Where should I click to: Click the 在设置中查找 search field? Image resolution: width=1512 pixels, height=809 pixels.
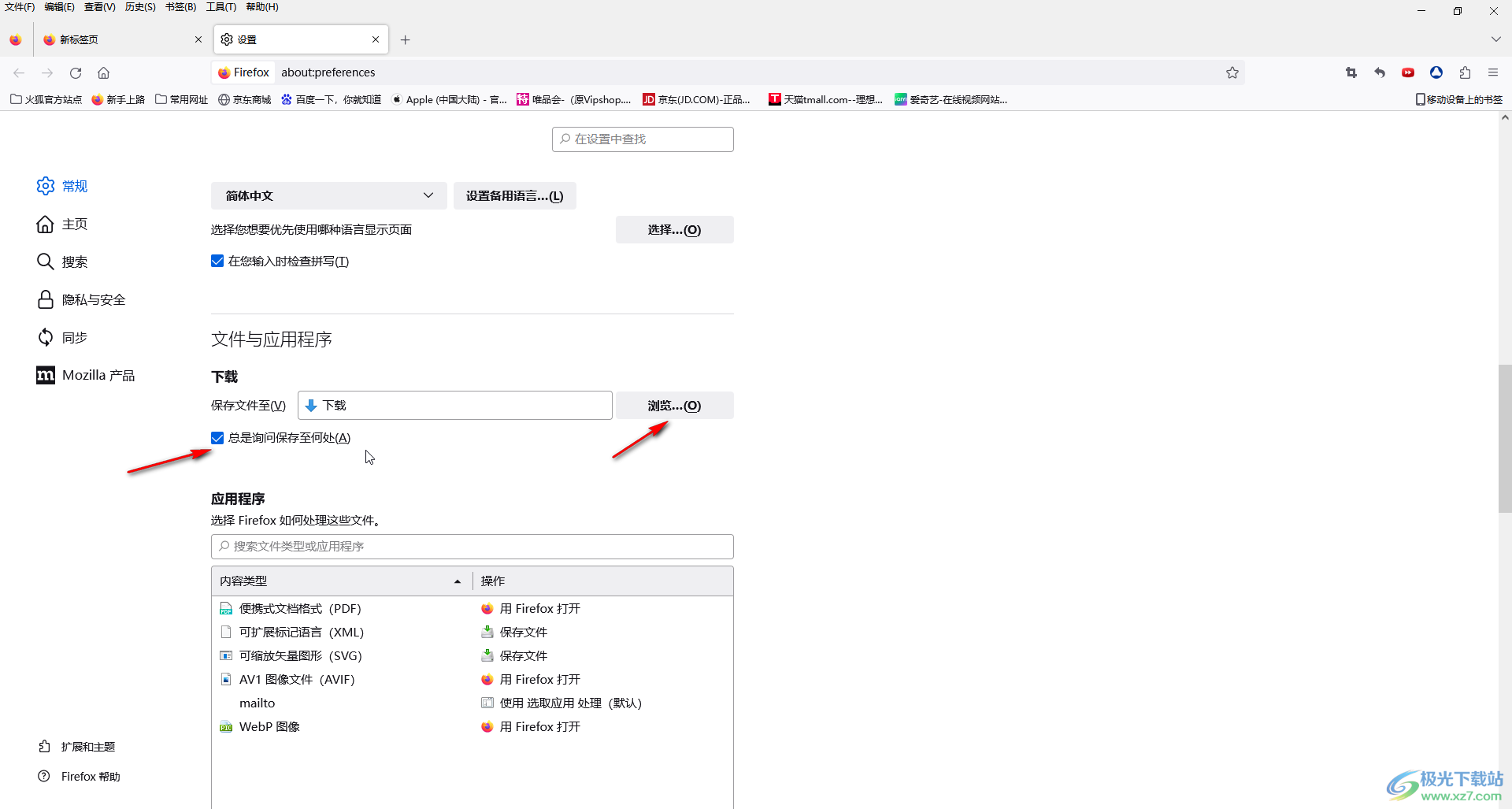click(643, 139)
